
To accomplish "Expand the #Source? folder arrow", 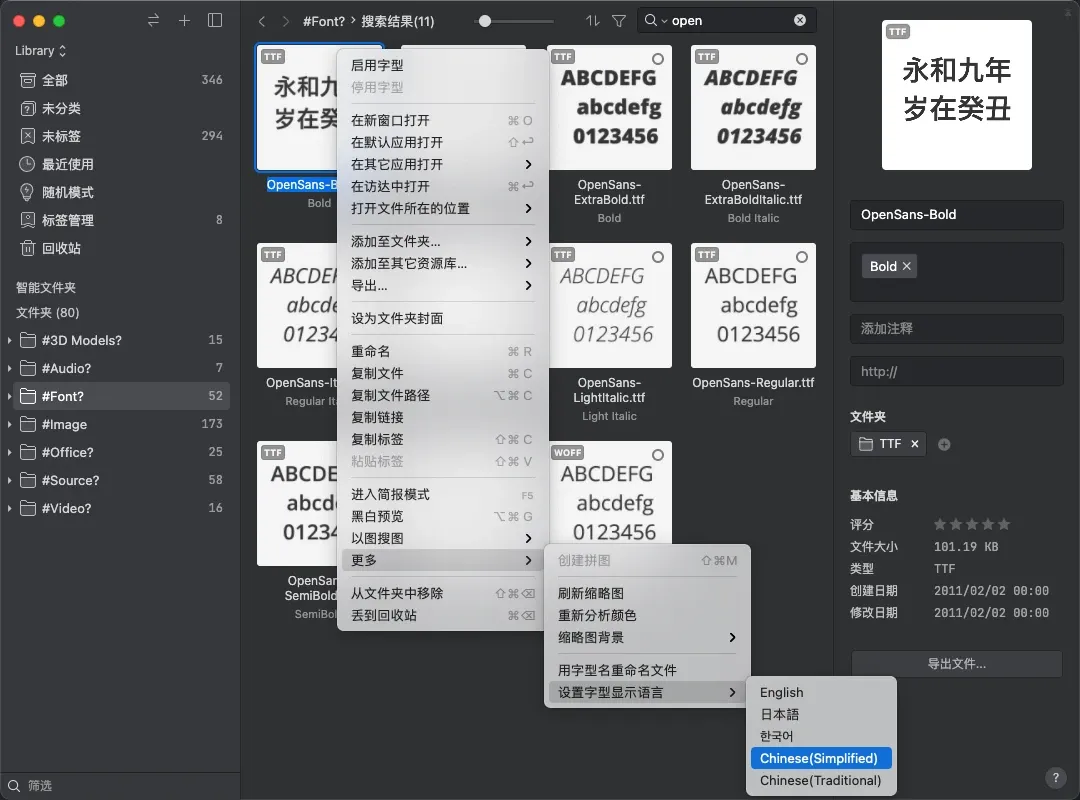I will [x=10, y=480].
